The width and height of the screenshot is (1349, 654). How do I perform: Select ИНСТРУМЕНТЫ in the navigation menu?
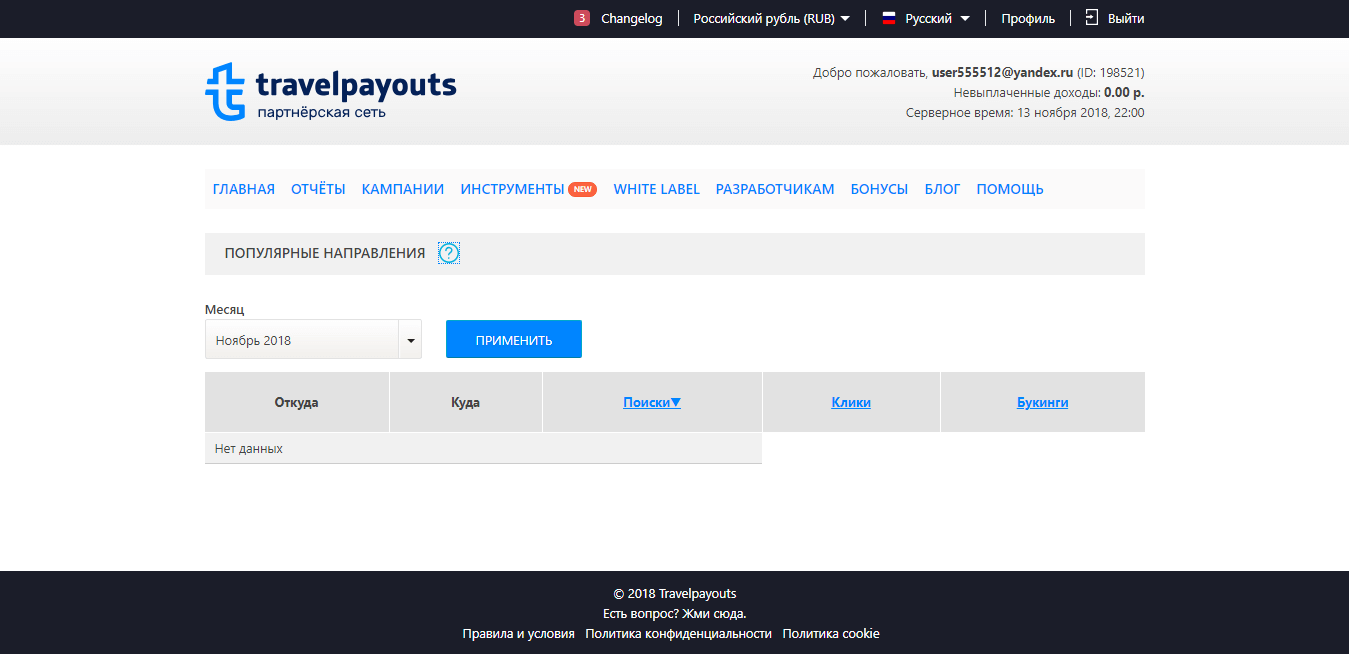coord(512,189)
